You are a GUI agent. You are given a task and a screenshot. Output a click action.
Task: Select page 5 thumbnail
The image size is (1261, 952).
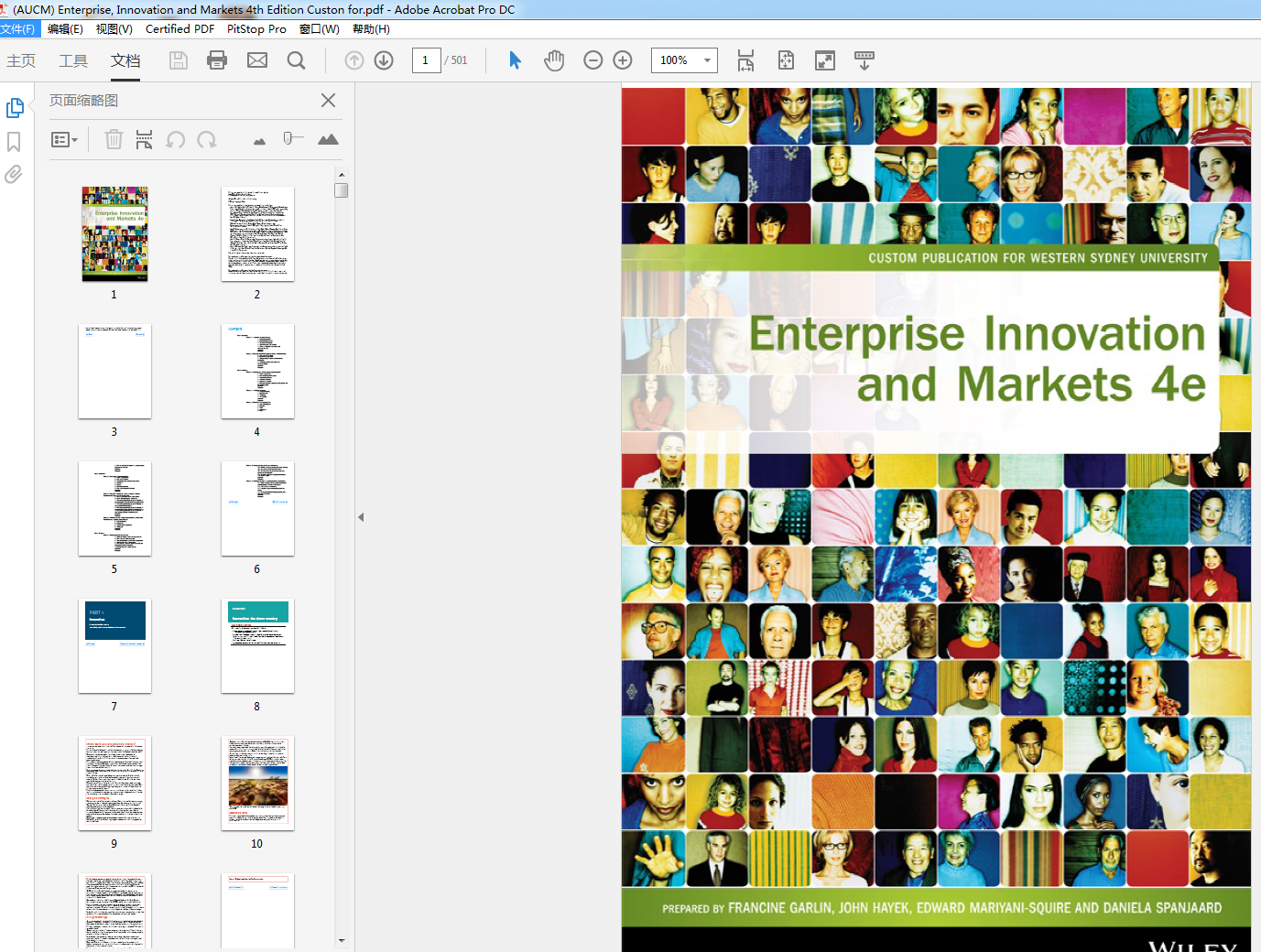click(114, 508)
